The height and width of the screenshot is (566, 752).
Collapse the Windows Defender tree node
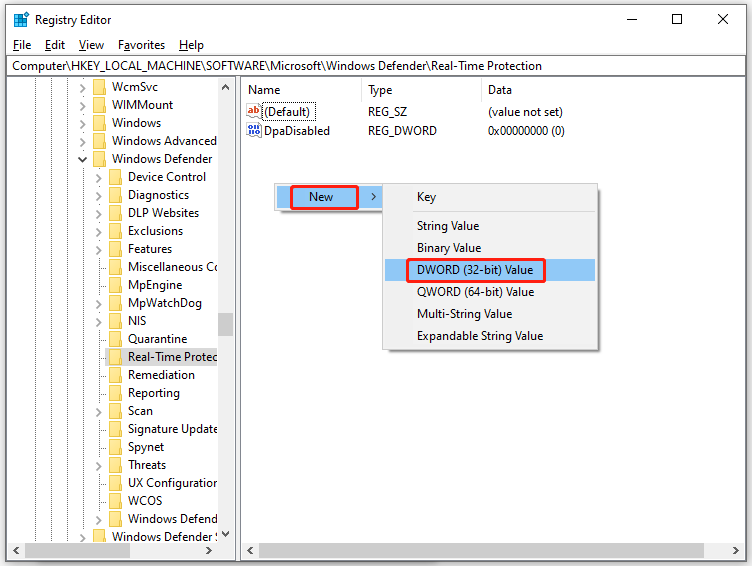(82, 159)
